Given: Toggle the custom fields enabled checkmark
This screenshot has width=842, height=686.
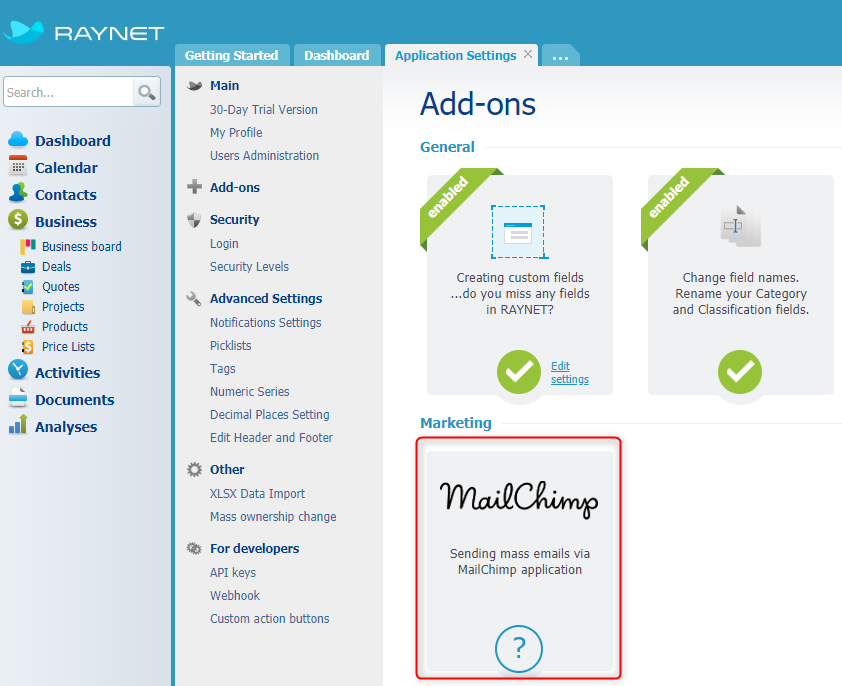Looking at the screenshot, I should pyautogui.click(x=519, y=372).
